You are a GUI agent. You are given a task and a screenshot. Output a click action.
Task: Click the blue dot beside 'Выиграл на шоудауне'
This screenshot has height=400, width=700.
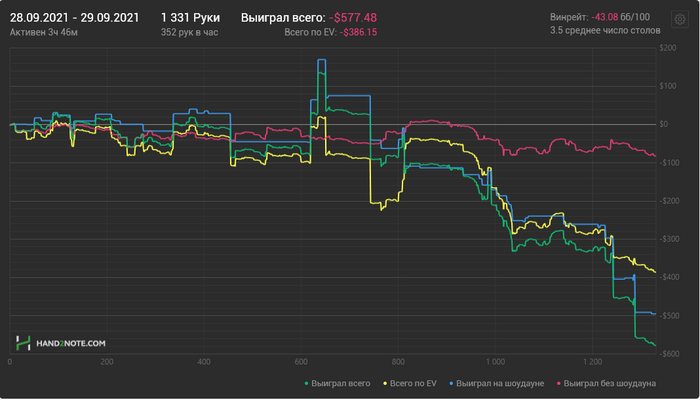point(451,383)
